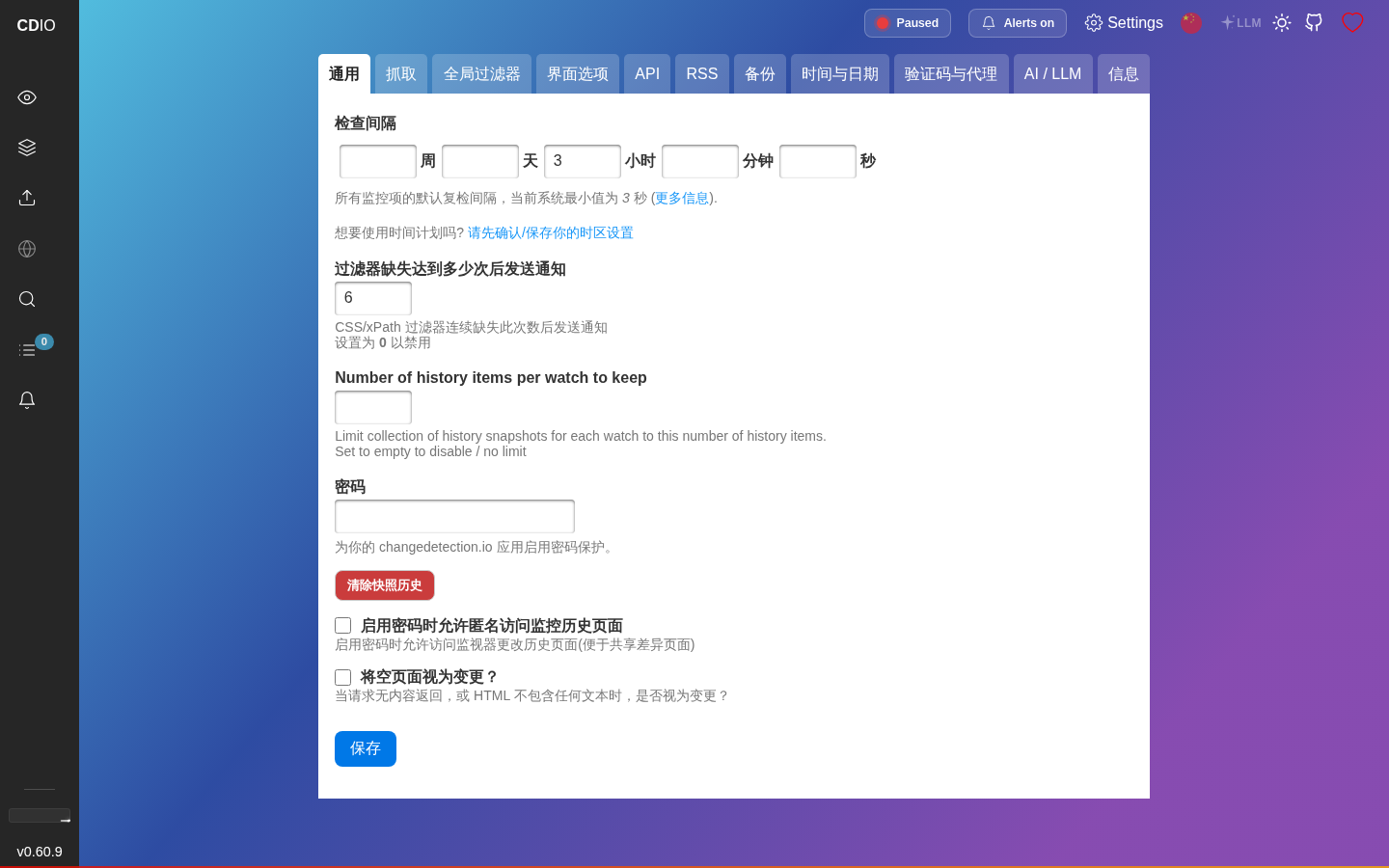The width and height of the screenshot is (1389, 868).
Task: Open Settings gear in top bar
Action: pyautogui.click(x=1124, y=22)
